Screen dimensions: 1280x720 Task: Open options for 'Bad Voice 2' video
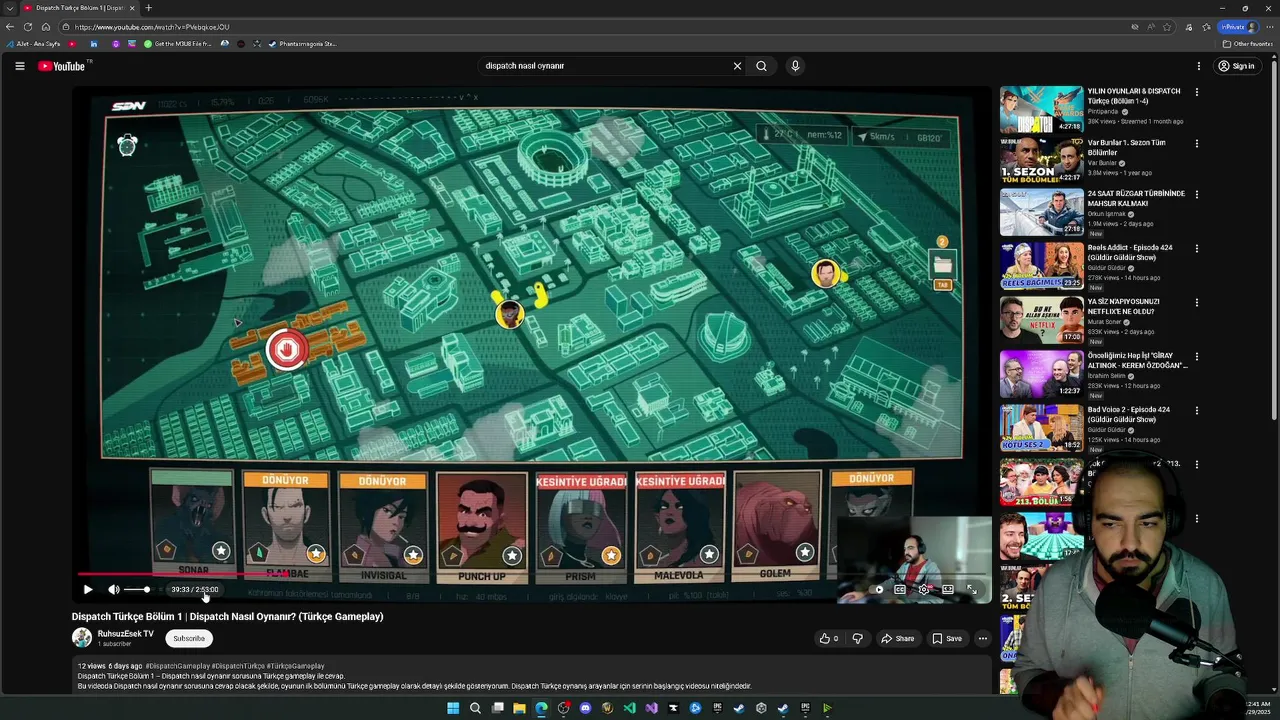point(1196,411)
